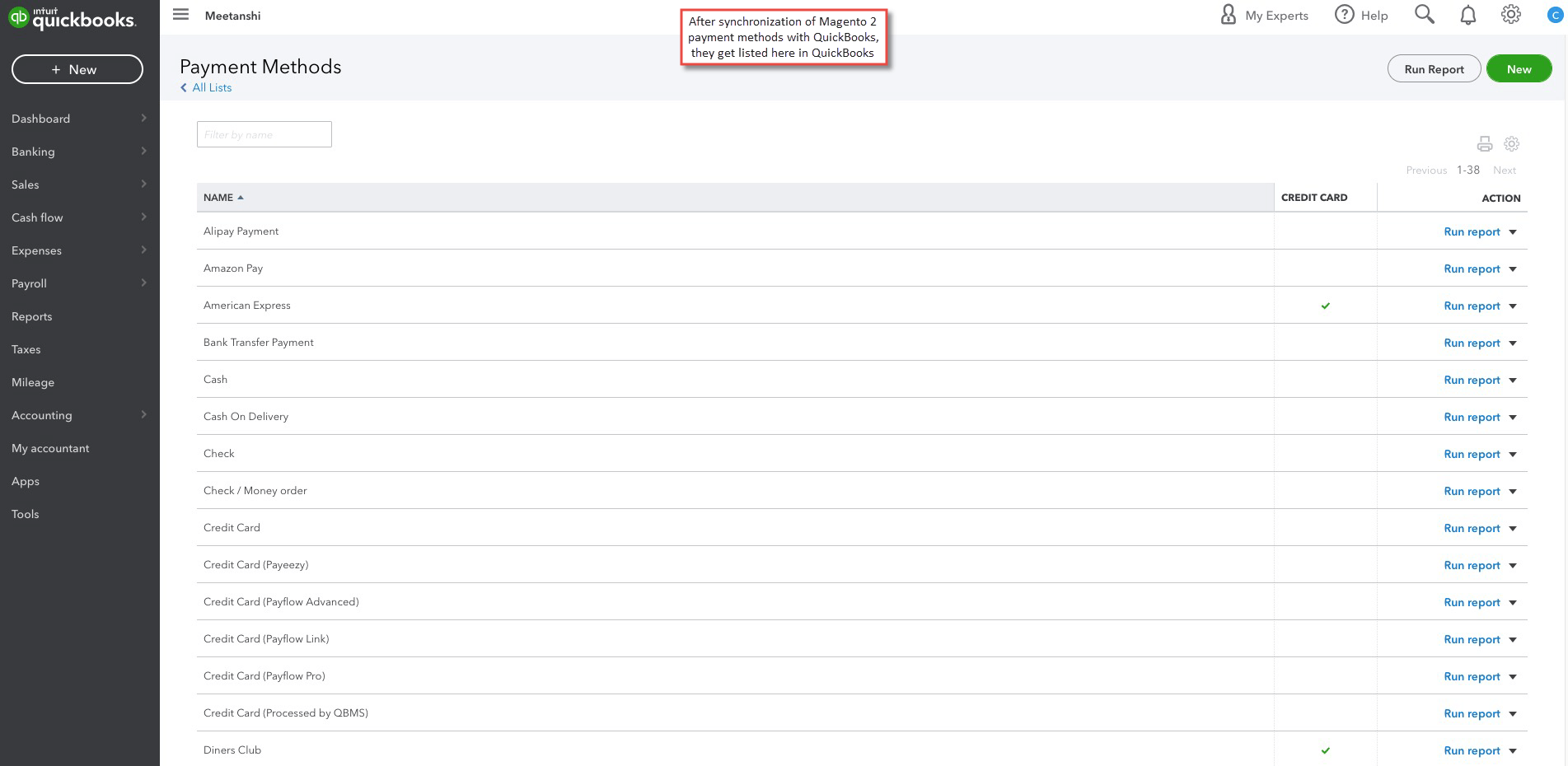Open table settings gear above list

[x=1512, y=144]
